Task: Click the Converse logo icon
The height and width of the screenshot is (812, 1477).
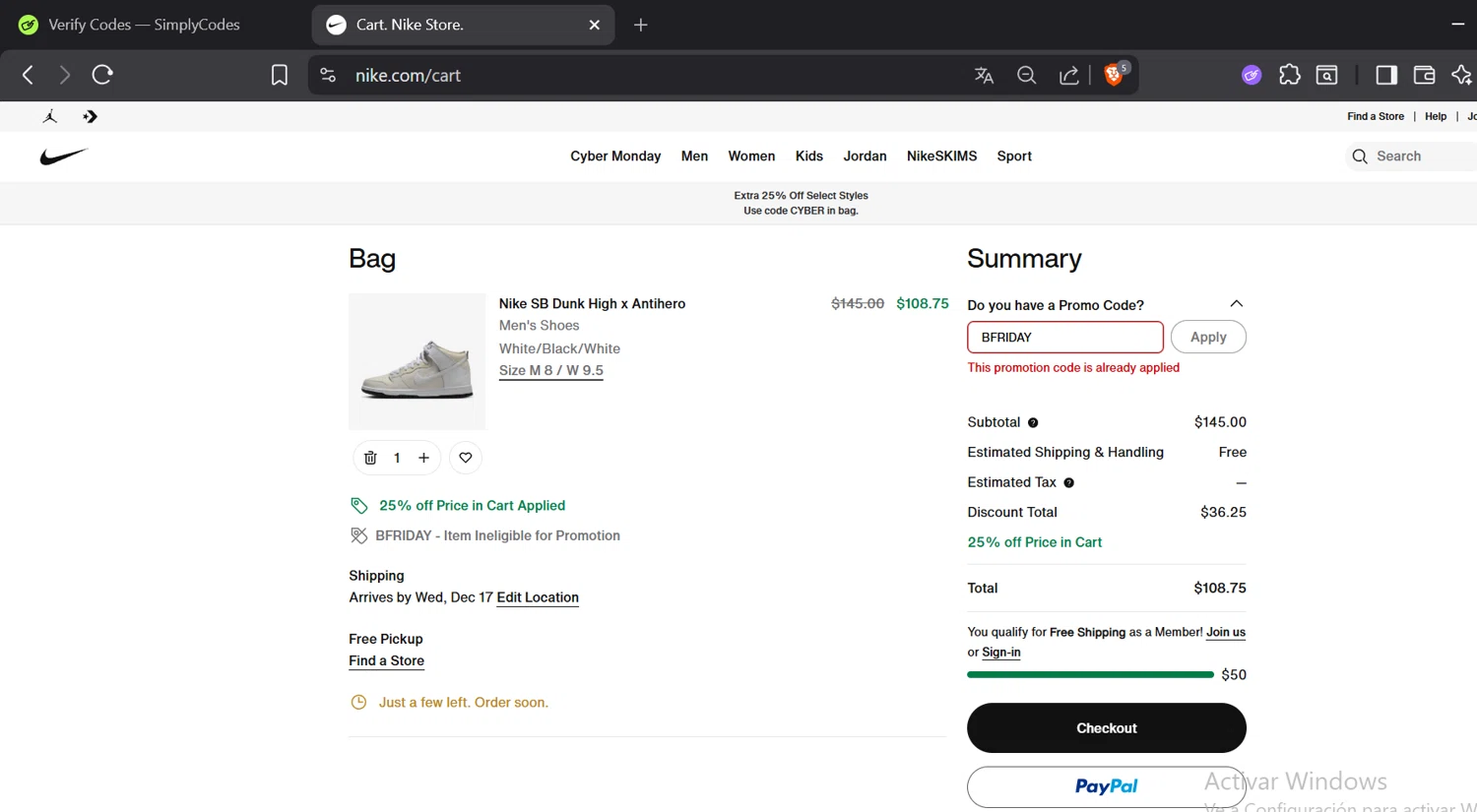Action: point(91,116)
